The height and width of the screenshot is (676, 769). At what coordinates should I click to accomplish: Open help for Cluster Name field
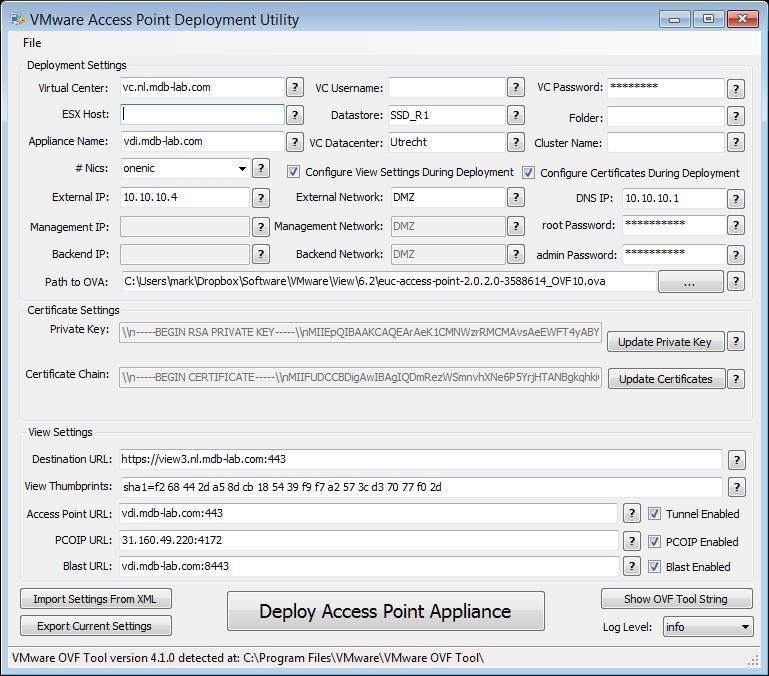point(736,142)
